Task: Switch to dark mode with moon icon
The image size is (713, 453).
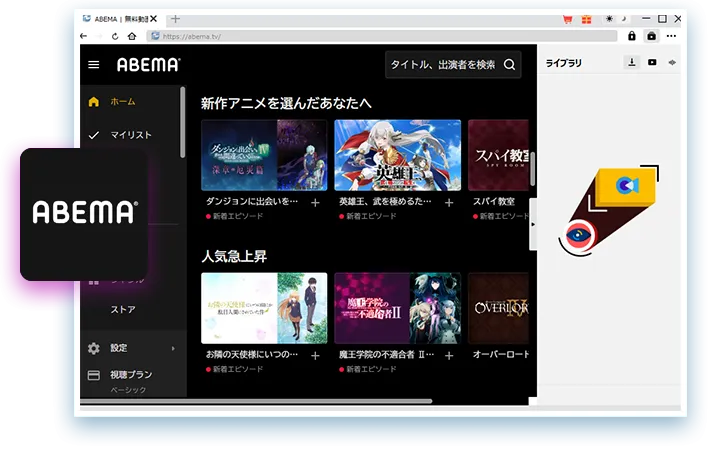Action: click(x=624, y=19)
